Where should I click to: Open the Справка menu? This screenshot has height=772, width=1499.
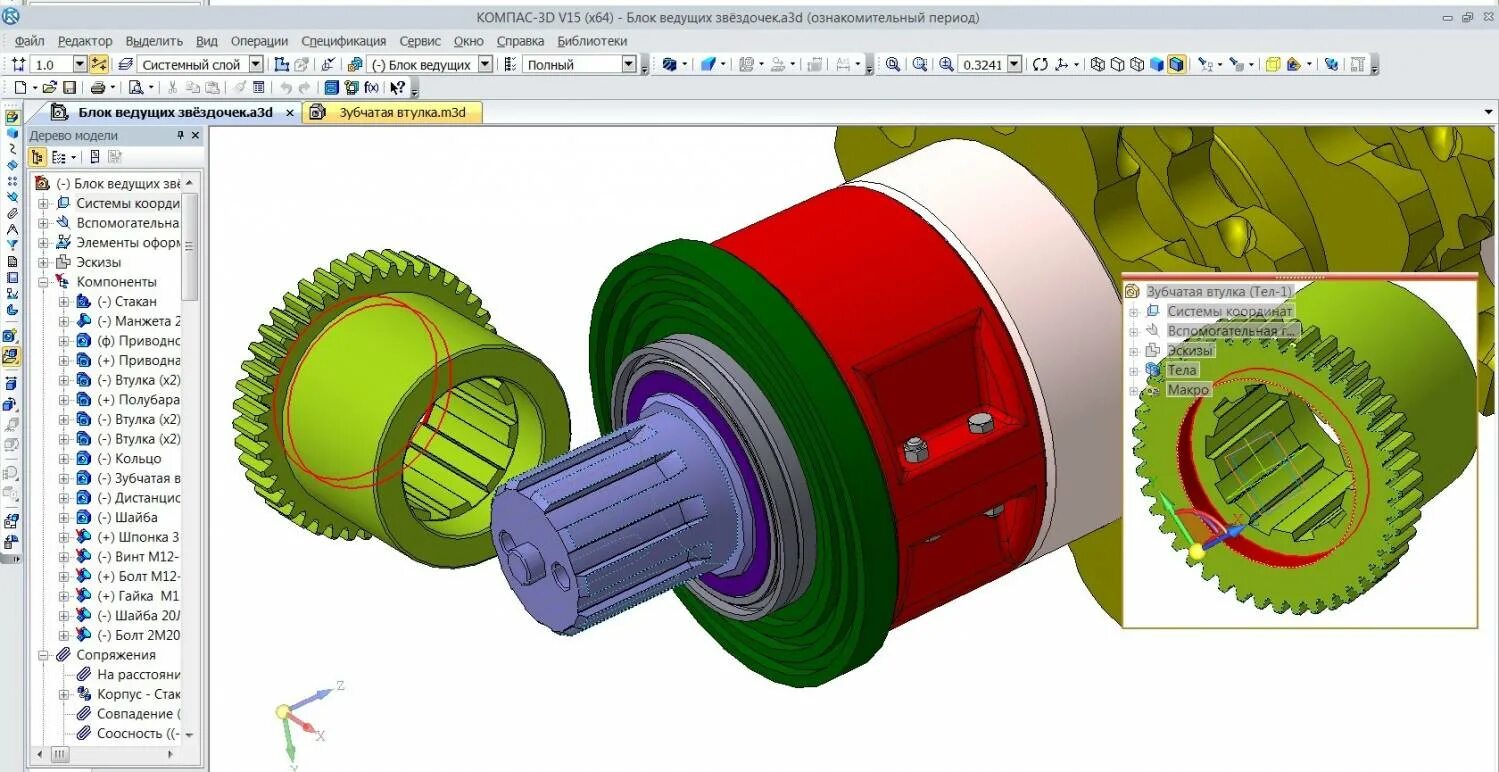[520, 41]
